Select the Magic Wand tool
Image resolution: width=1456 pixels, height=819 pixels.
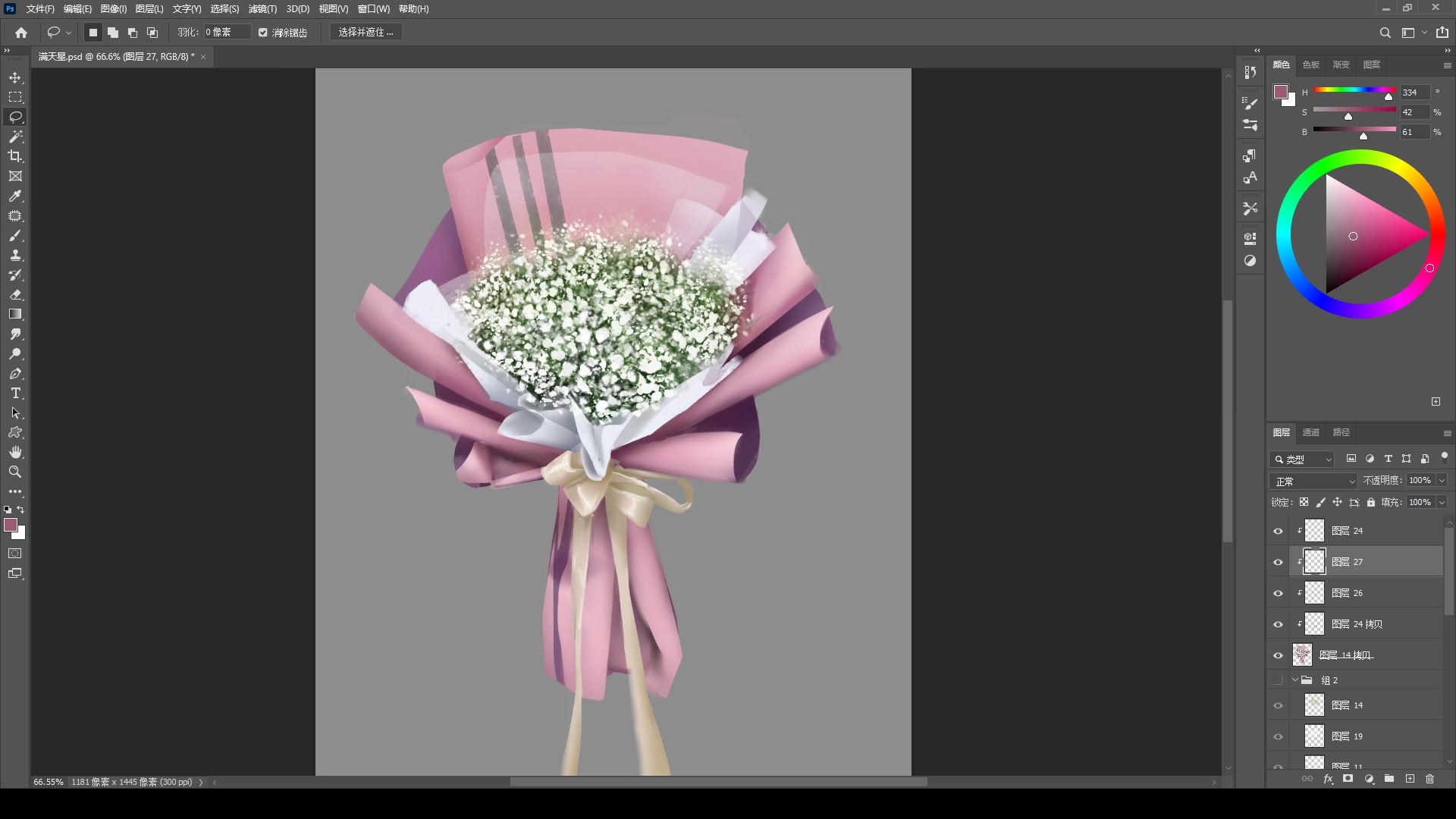click(15, 136)
